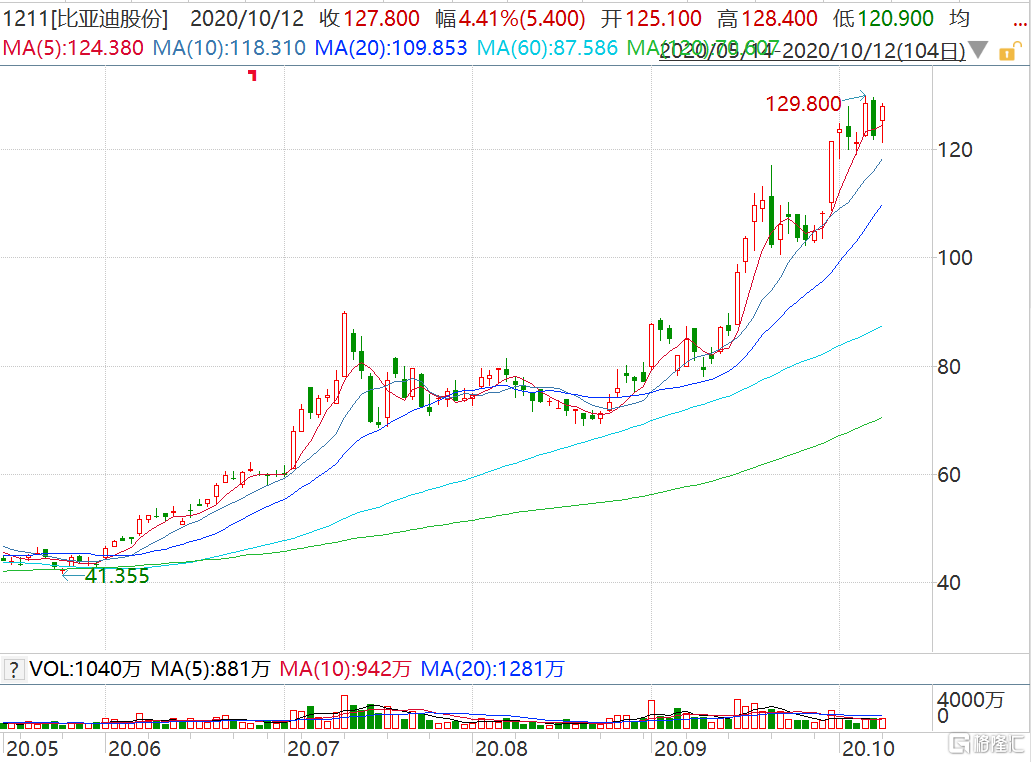
Task: Click the 80 price axis label
Action: point(949,367)
